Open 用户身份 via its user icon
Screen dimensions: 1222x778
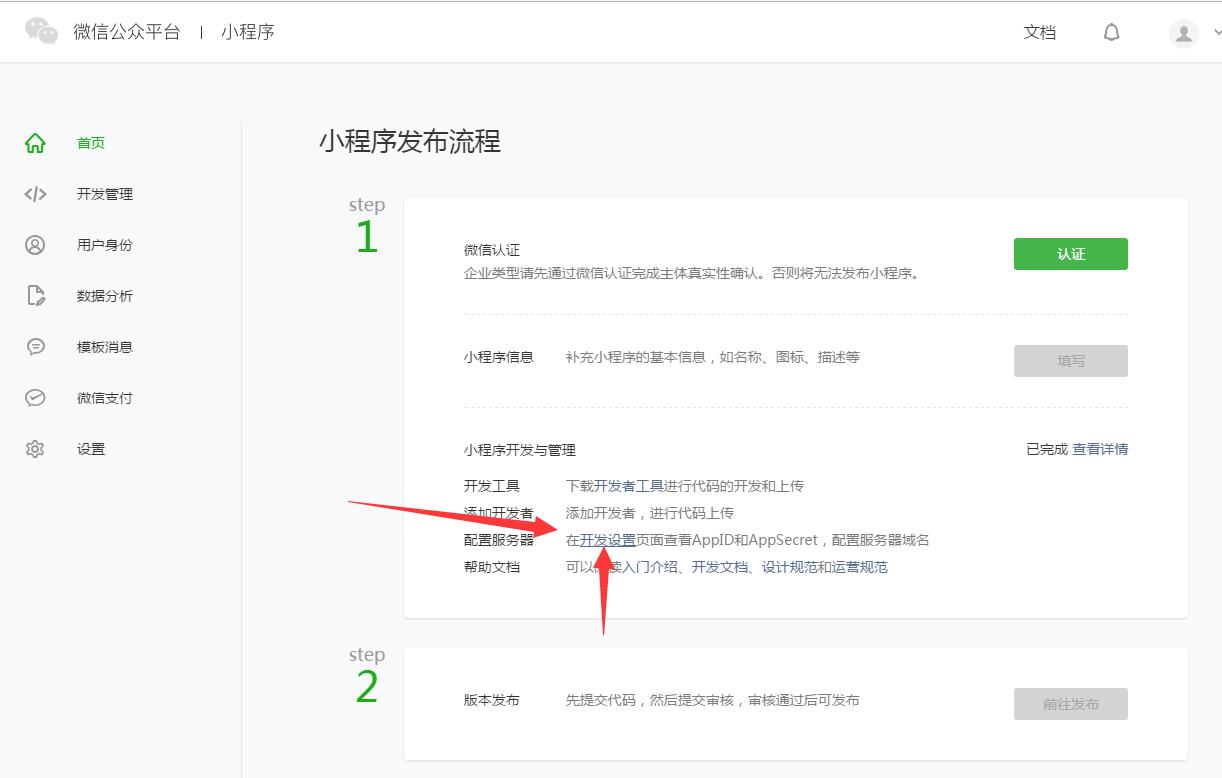34,244
